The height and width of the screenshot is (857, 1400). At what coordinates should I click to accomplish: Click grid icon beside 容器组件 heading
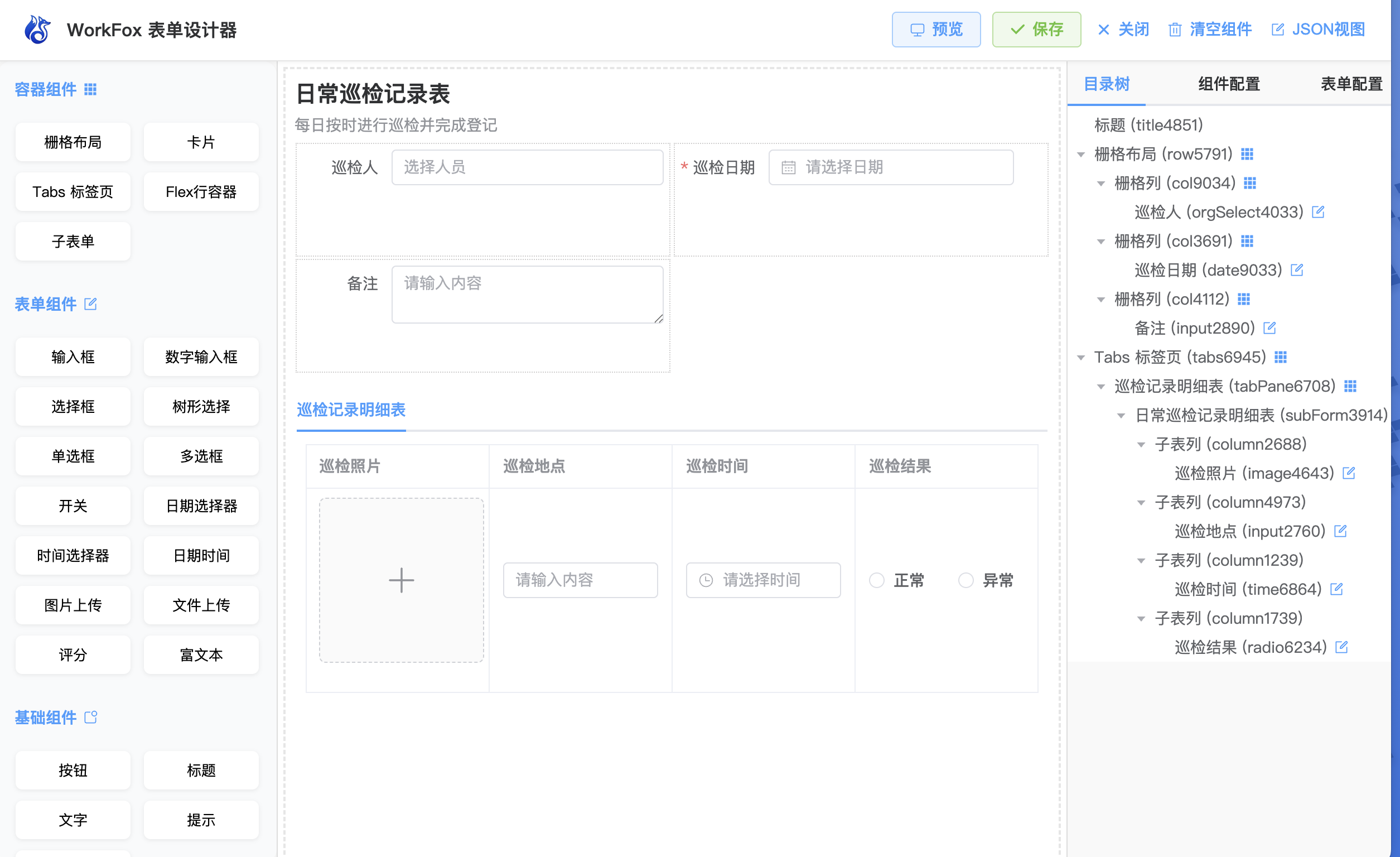tap(90, 89)
